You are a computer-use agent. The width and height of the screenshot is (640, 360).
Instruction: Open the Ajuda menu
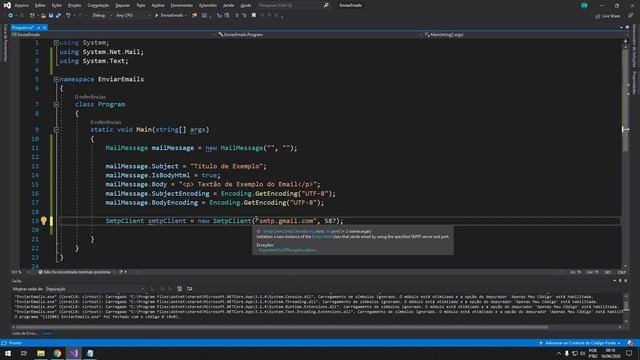coord(246,5)
